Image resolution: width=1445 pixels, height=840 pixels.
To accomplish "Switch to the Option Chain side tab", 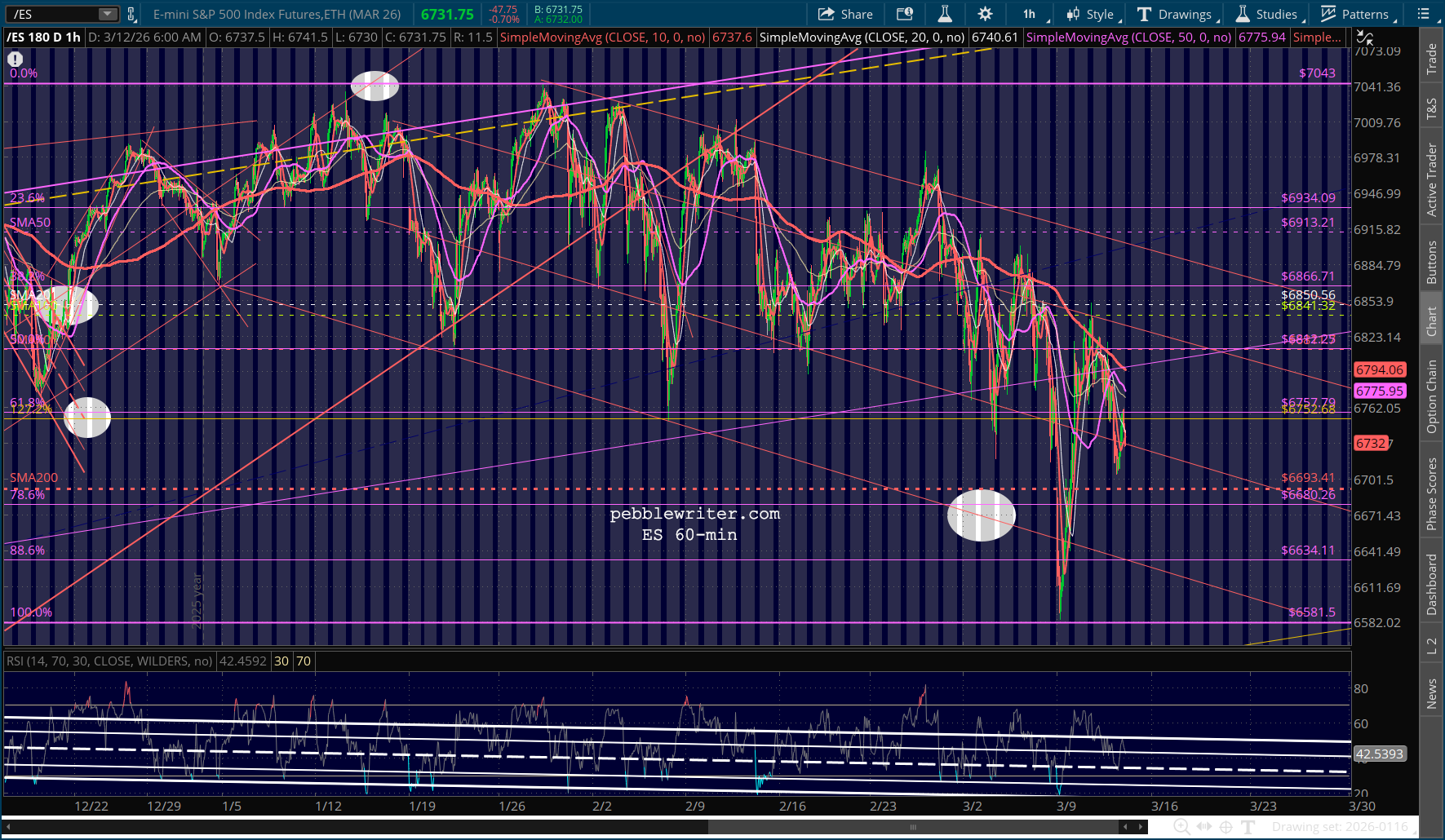I will click(1431, 396).
